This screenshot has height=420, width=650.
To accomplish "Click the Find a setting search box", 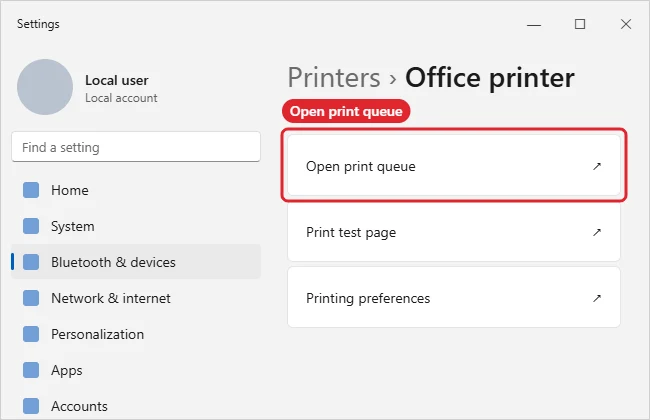I will pyautogui.click(x=136, y=147).
